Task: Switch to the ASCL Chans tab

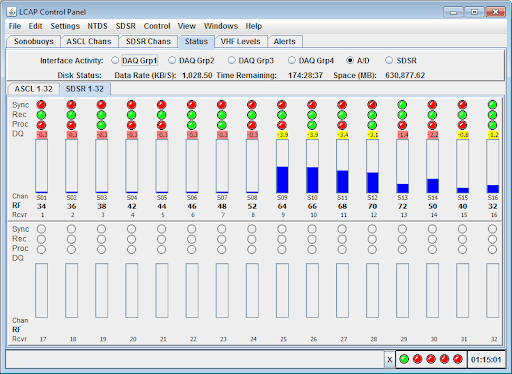Action: pos(89,41)
